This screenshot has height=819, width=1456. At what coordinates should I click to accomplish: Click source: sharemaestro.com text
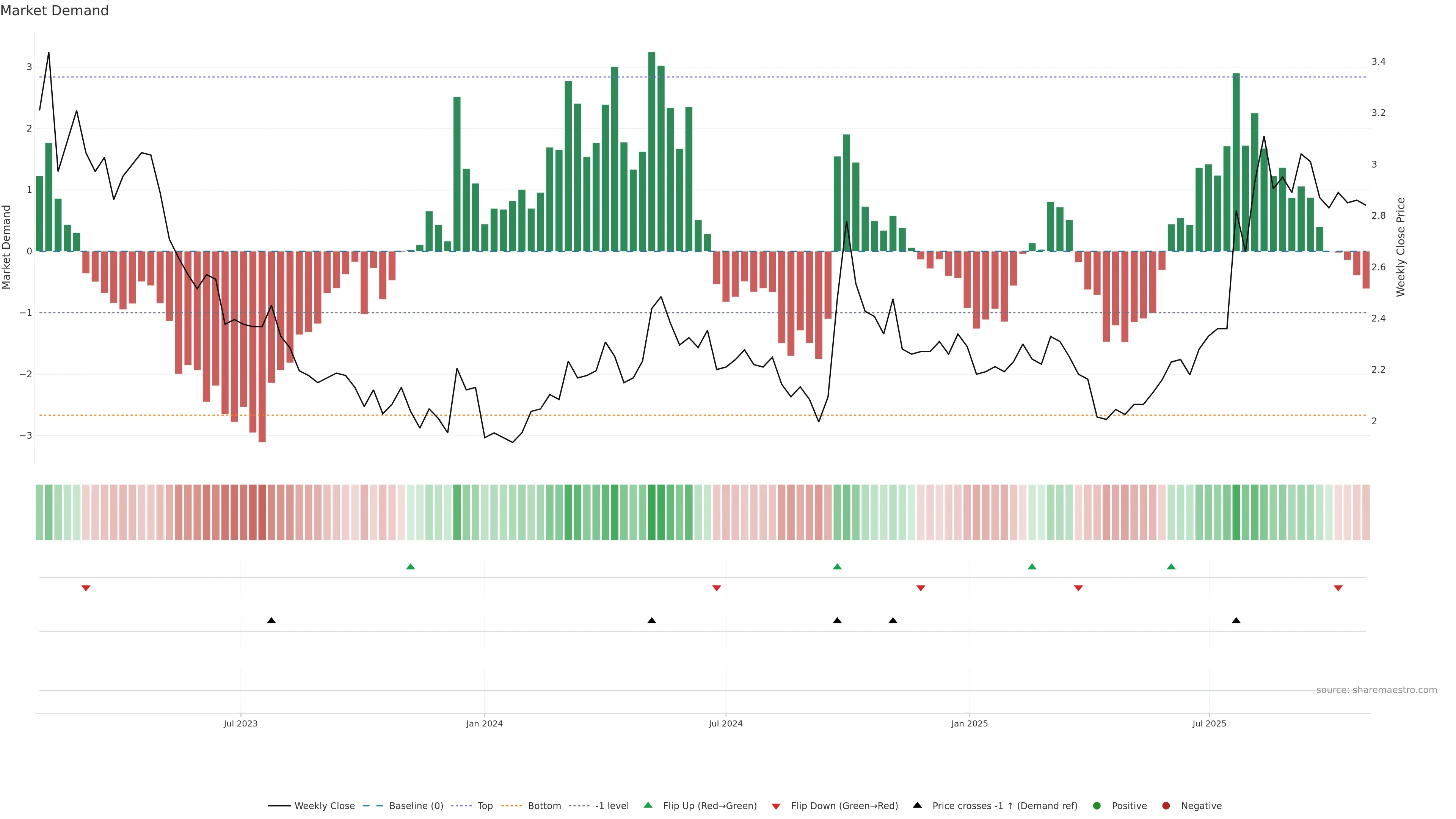pyautogui.click(x=1376, y=690)
